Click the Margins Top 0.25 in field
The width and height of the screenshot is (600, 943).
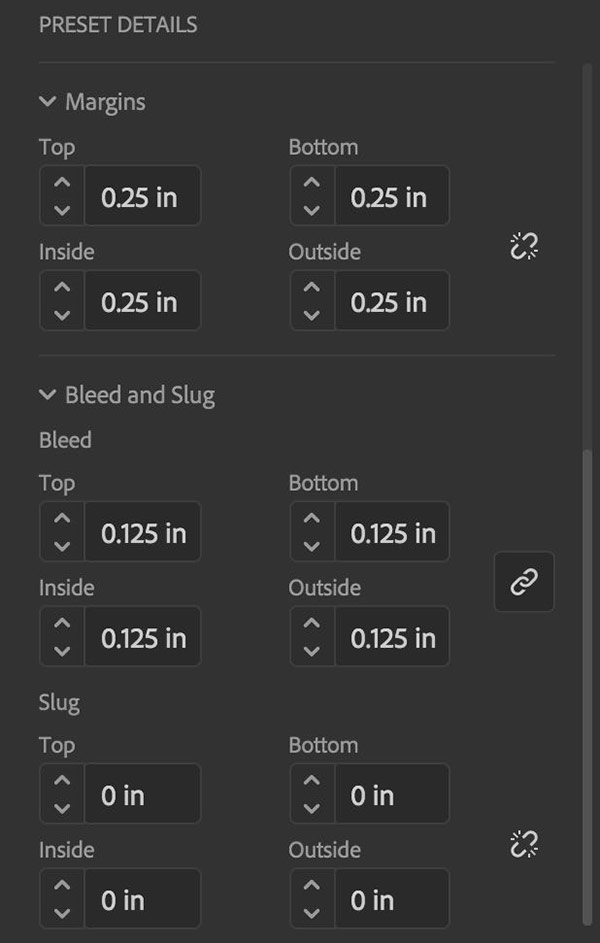[x=142, y=196]
